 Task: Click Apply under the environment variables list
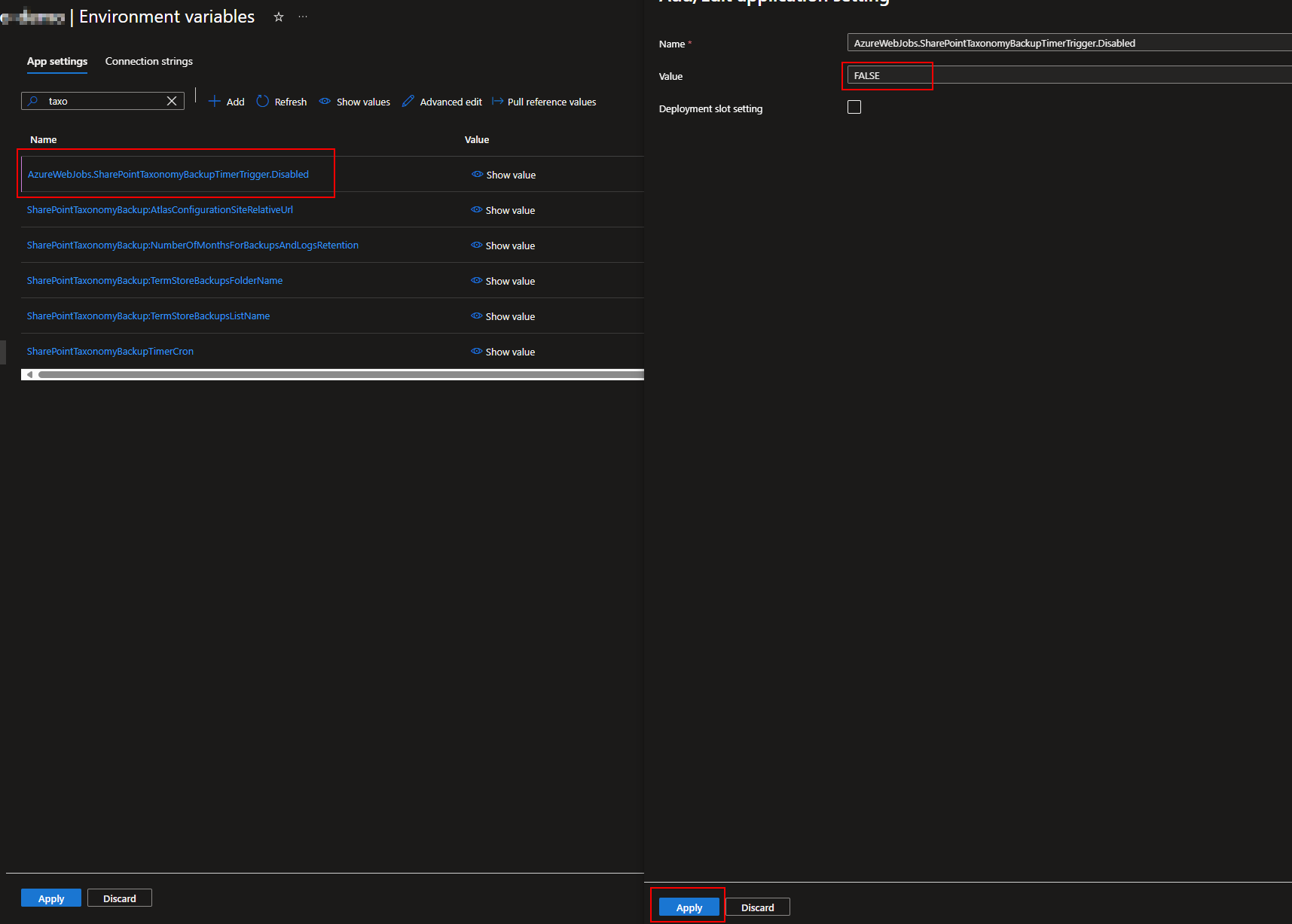(51, 898)
